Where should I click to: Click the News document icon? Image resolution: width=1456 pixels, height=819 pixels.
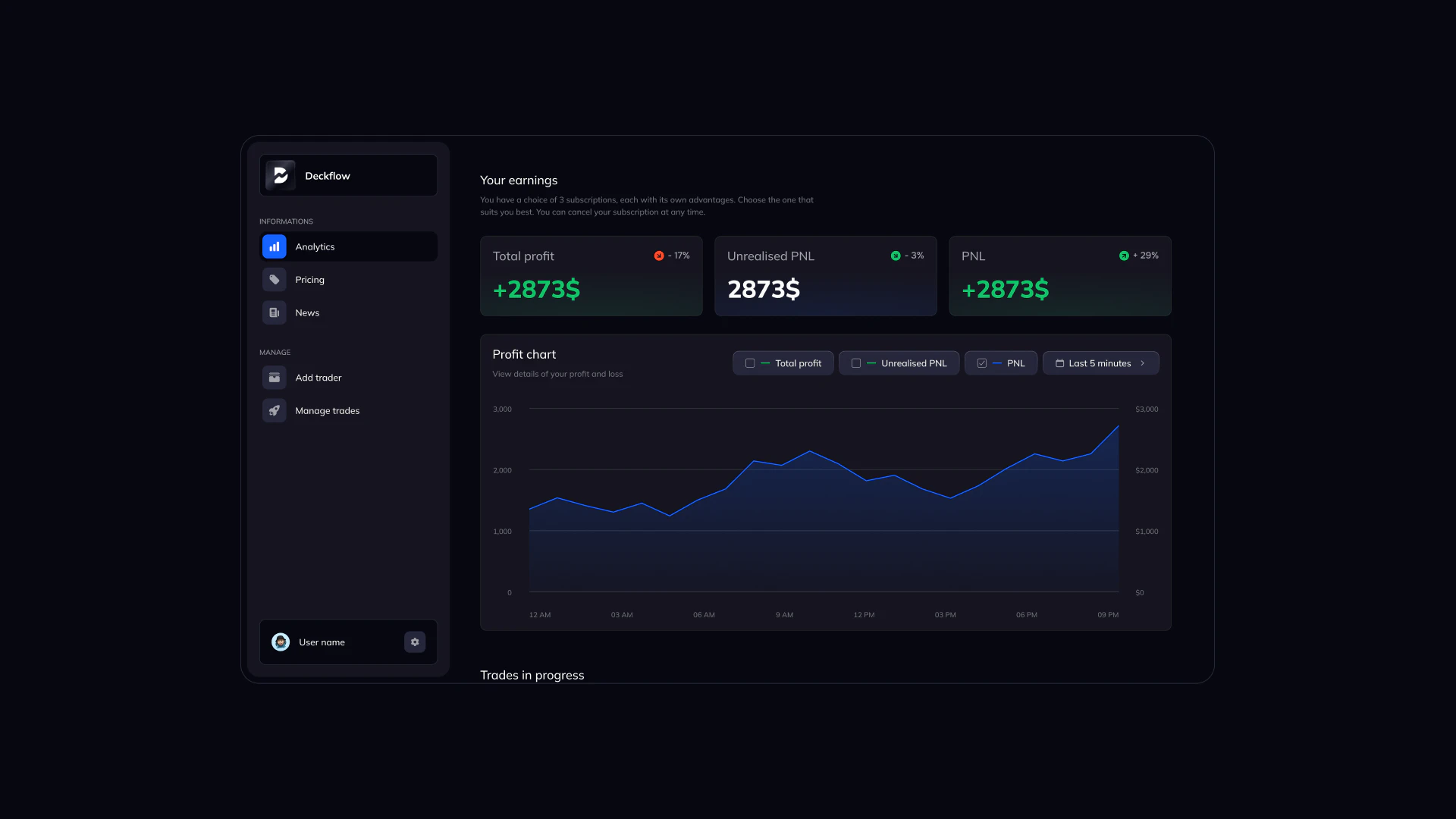point(274,312)
